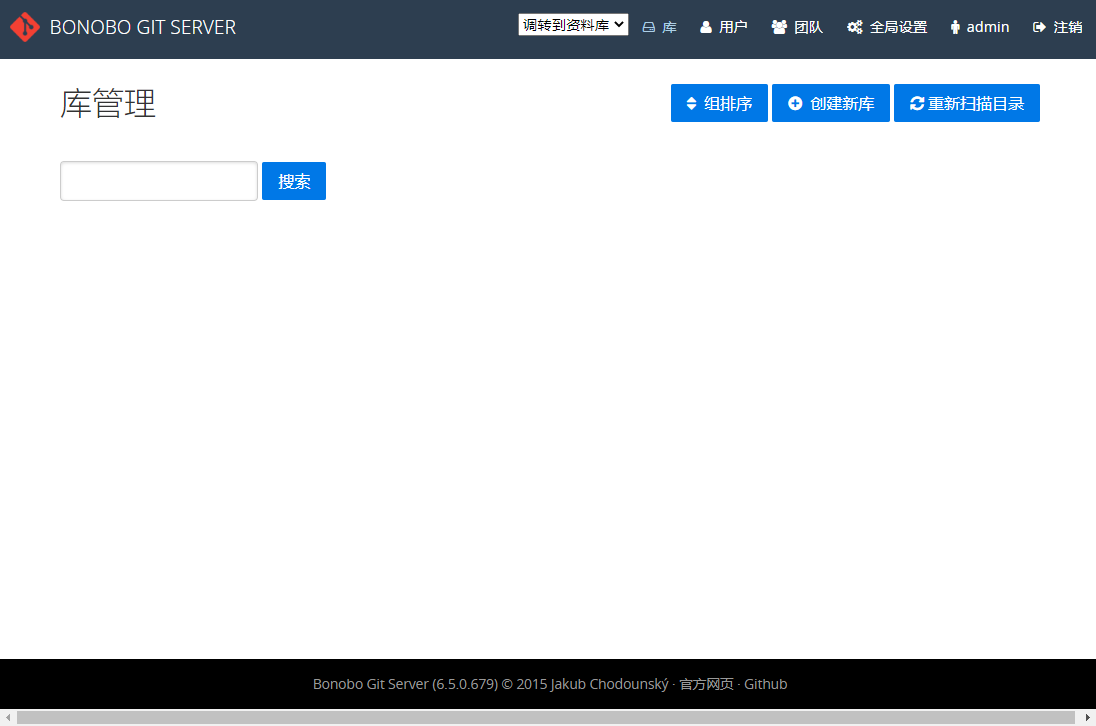Select 团队 from the navigation bar
Screen dimensions: 1096x726
pos(797,27)
